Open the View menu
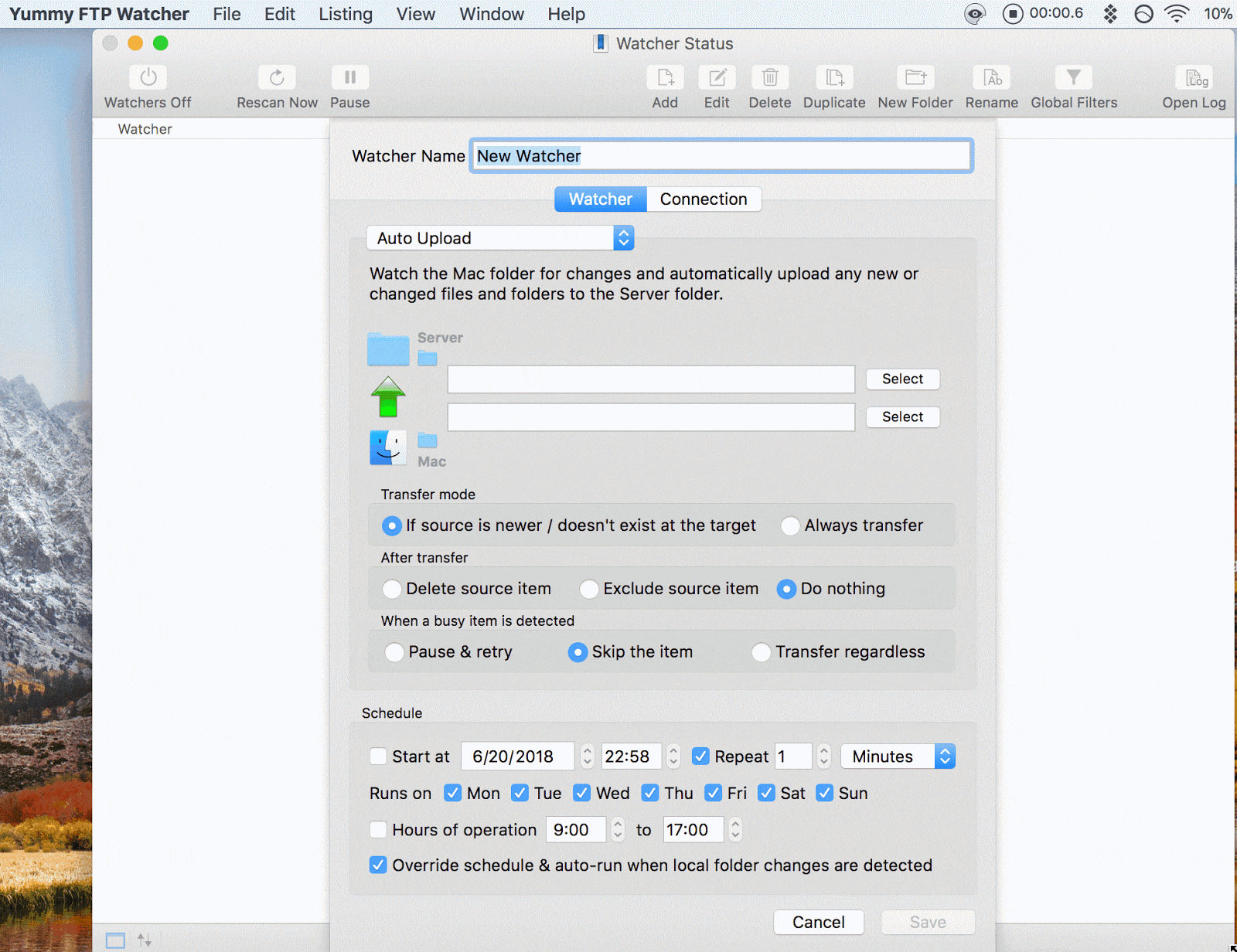Image resolution: width=1237 pixels, height=952 pixels. coord(416,14)
